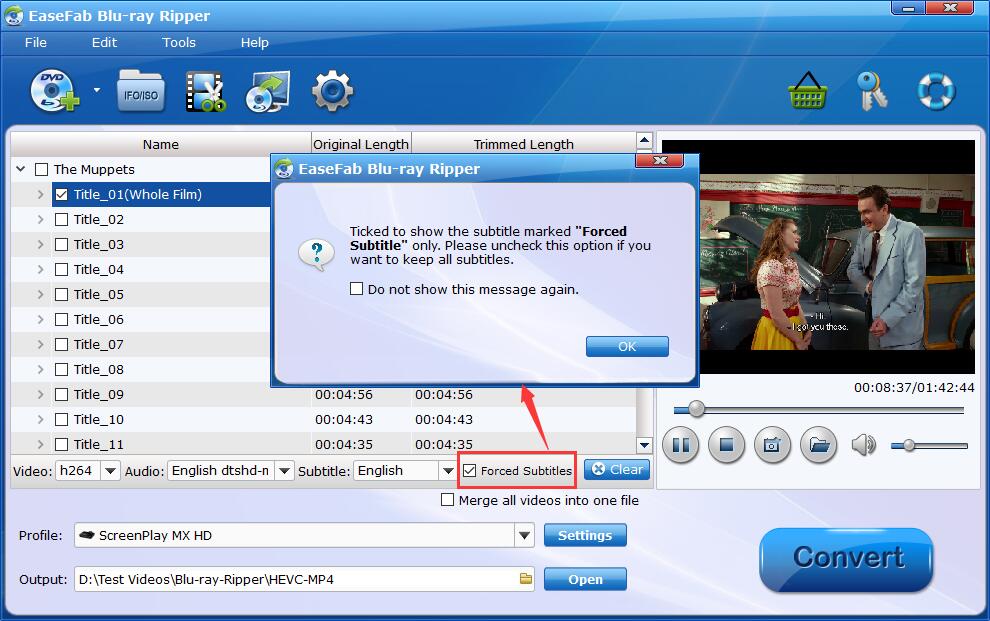Click the playback seek slider handle
This screenshot has height=621, width=990.
696,409
